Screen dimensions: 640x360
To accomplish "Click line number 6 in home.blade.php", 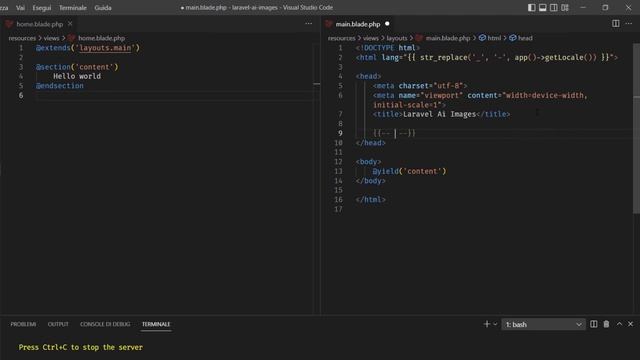I will pos(21,96).
